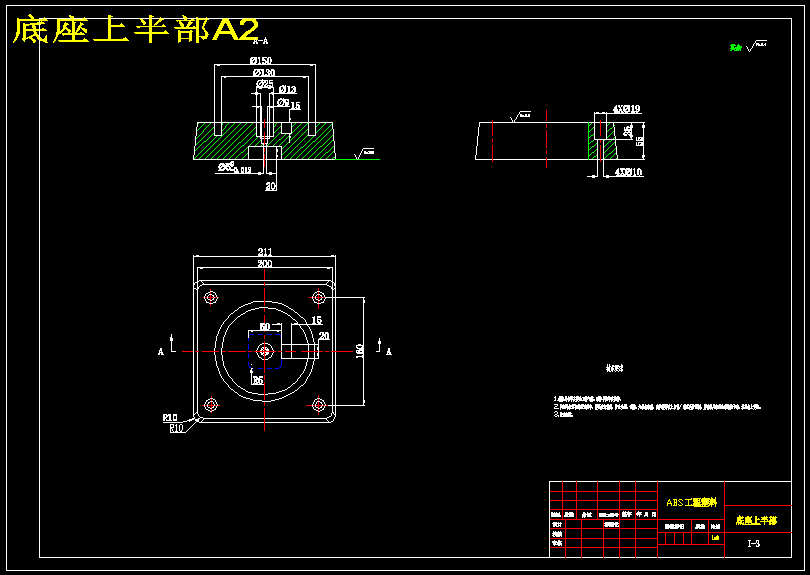Select the 160 vertical dimension

[x=360, y=351]
